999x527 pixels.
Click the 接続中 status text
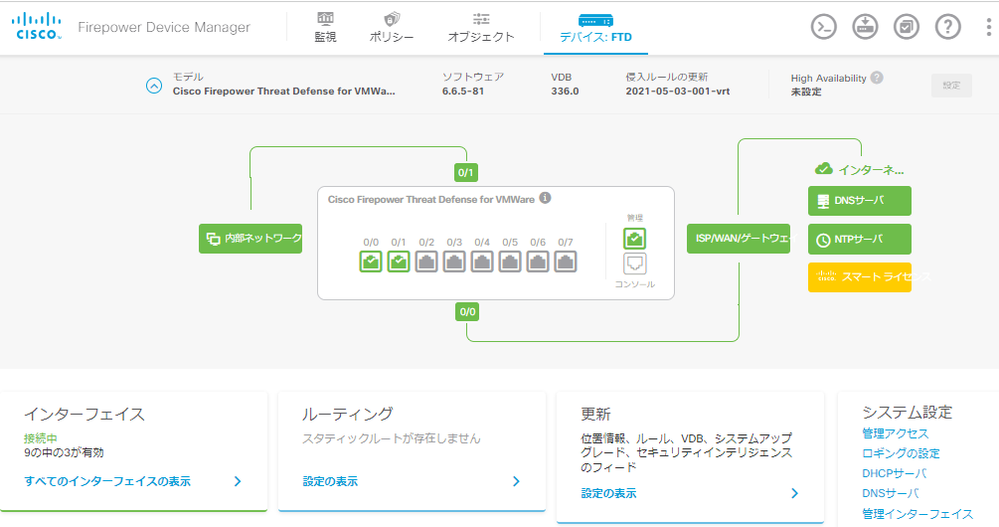40,438
